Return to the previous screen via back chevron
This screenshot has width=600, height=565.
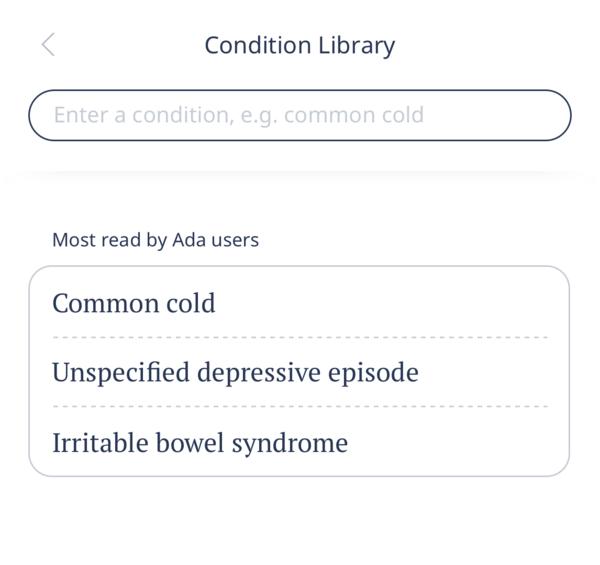[48, 45]
